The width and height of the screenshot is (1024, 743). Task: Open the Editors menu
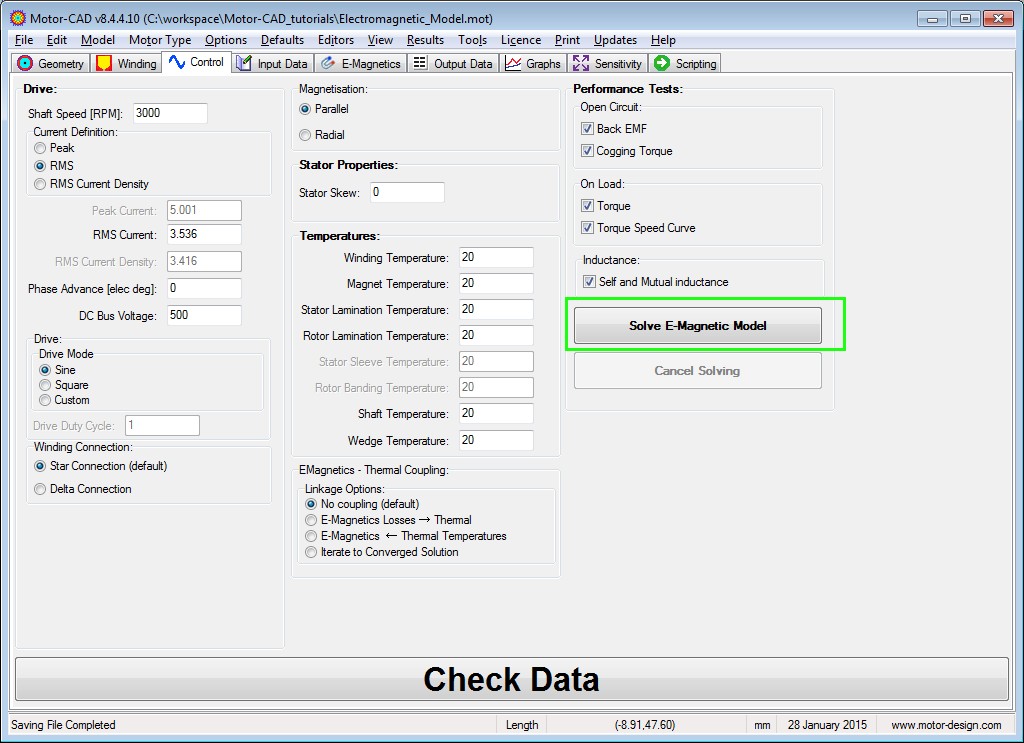coord(335,40)
